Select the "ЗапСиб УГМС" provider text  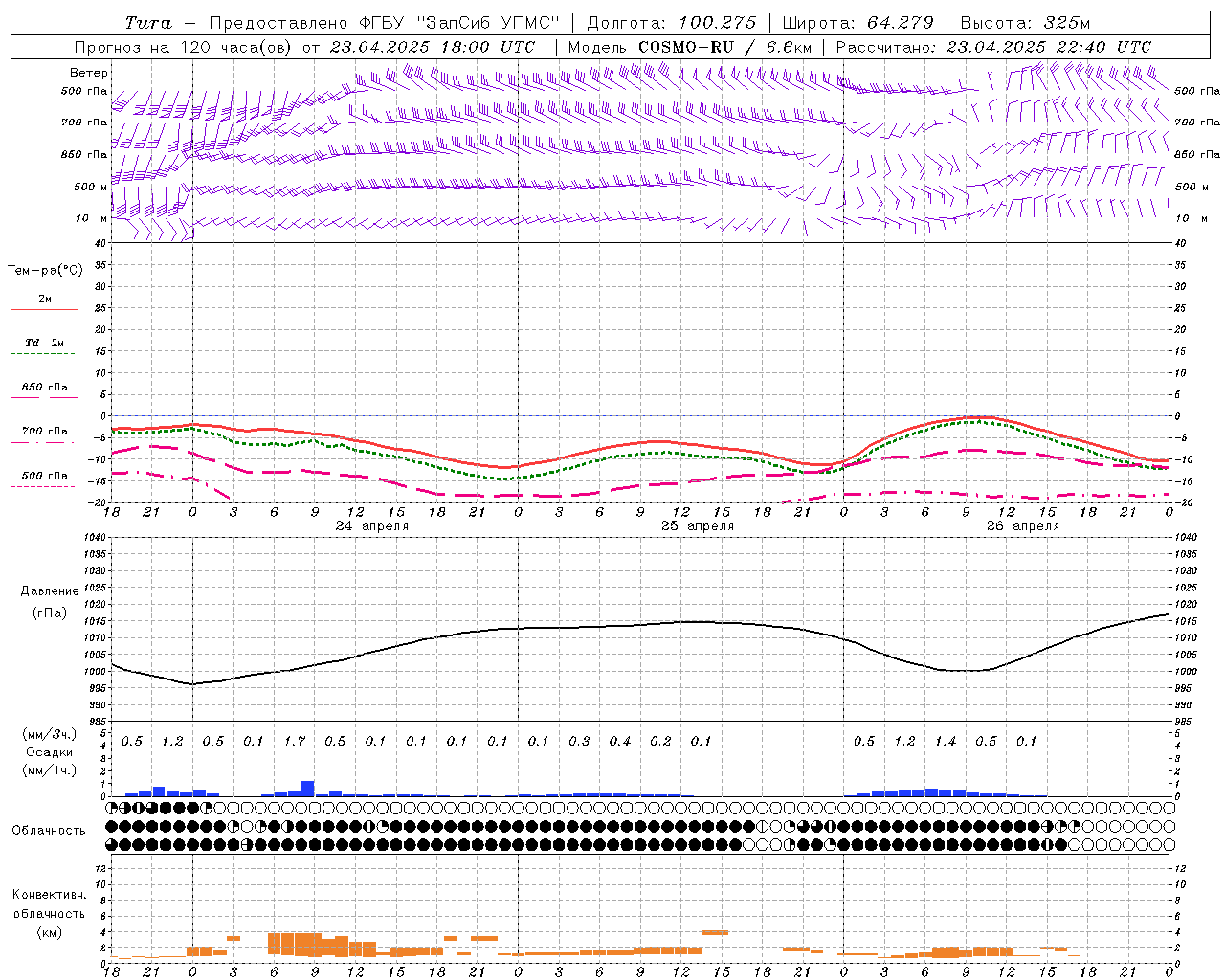489,23
